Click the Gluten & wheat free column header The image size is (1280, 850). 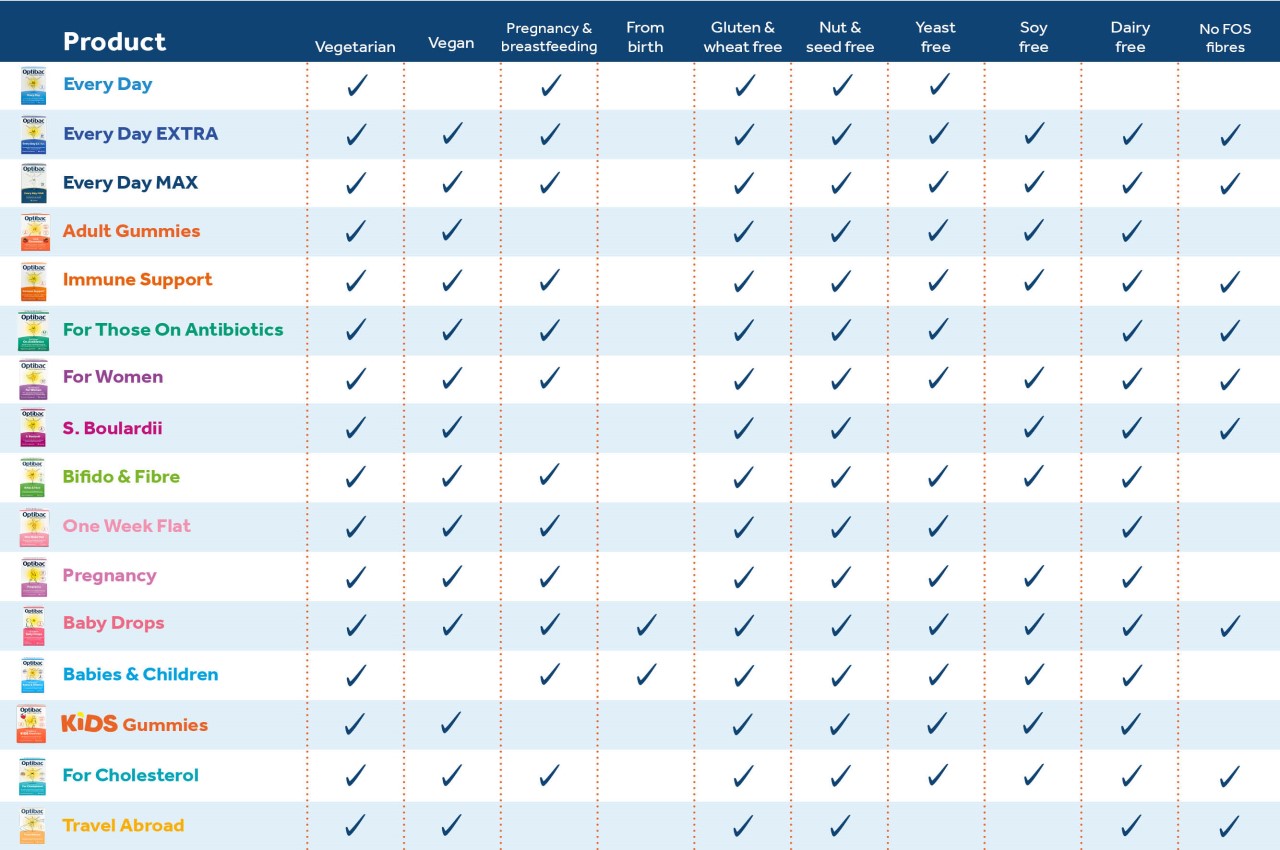742,37
